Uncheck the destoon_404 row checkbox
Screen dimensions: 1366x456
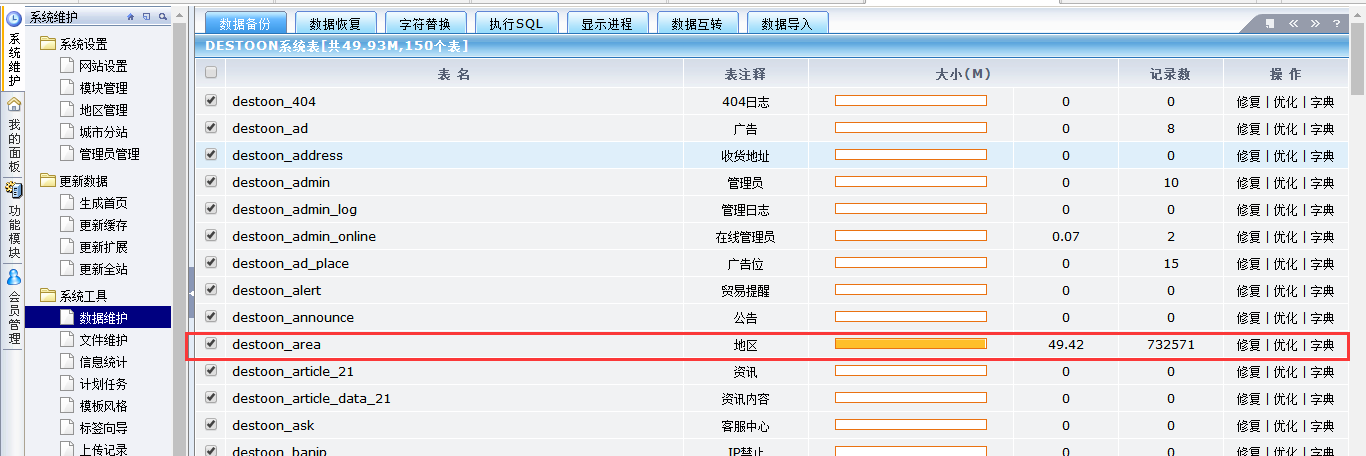click(x=210, y=101)
